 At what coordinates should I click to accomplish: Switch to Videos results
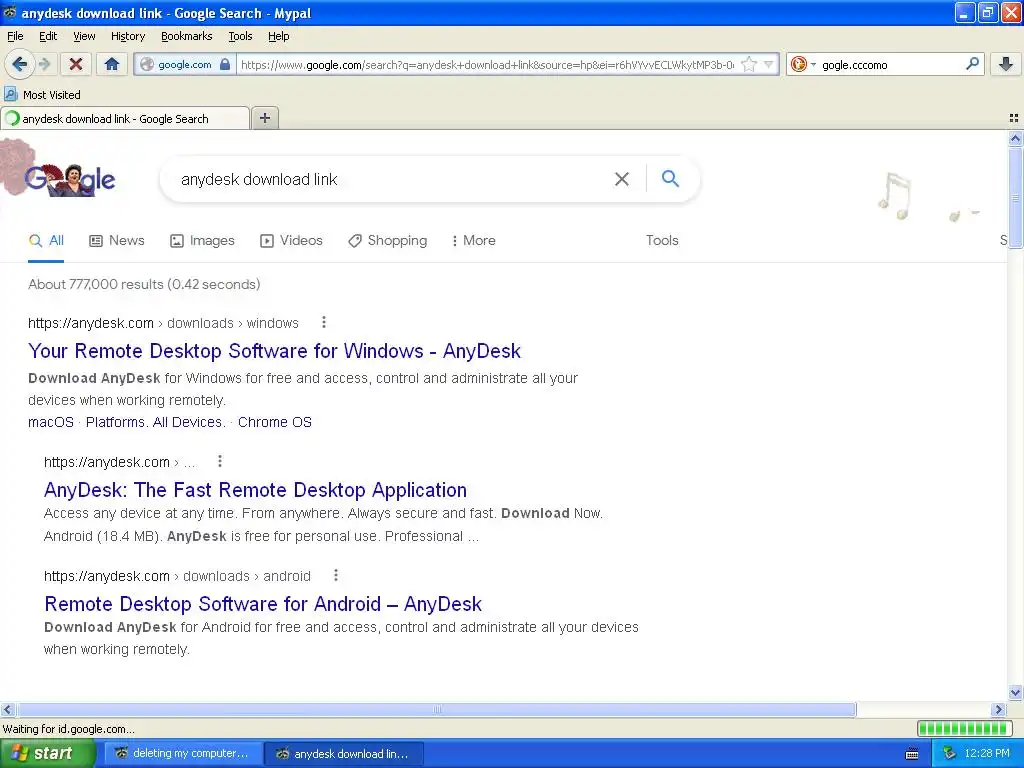pos(291,240)
